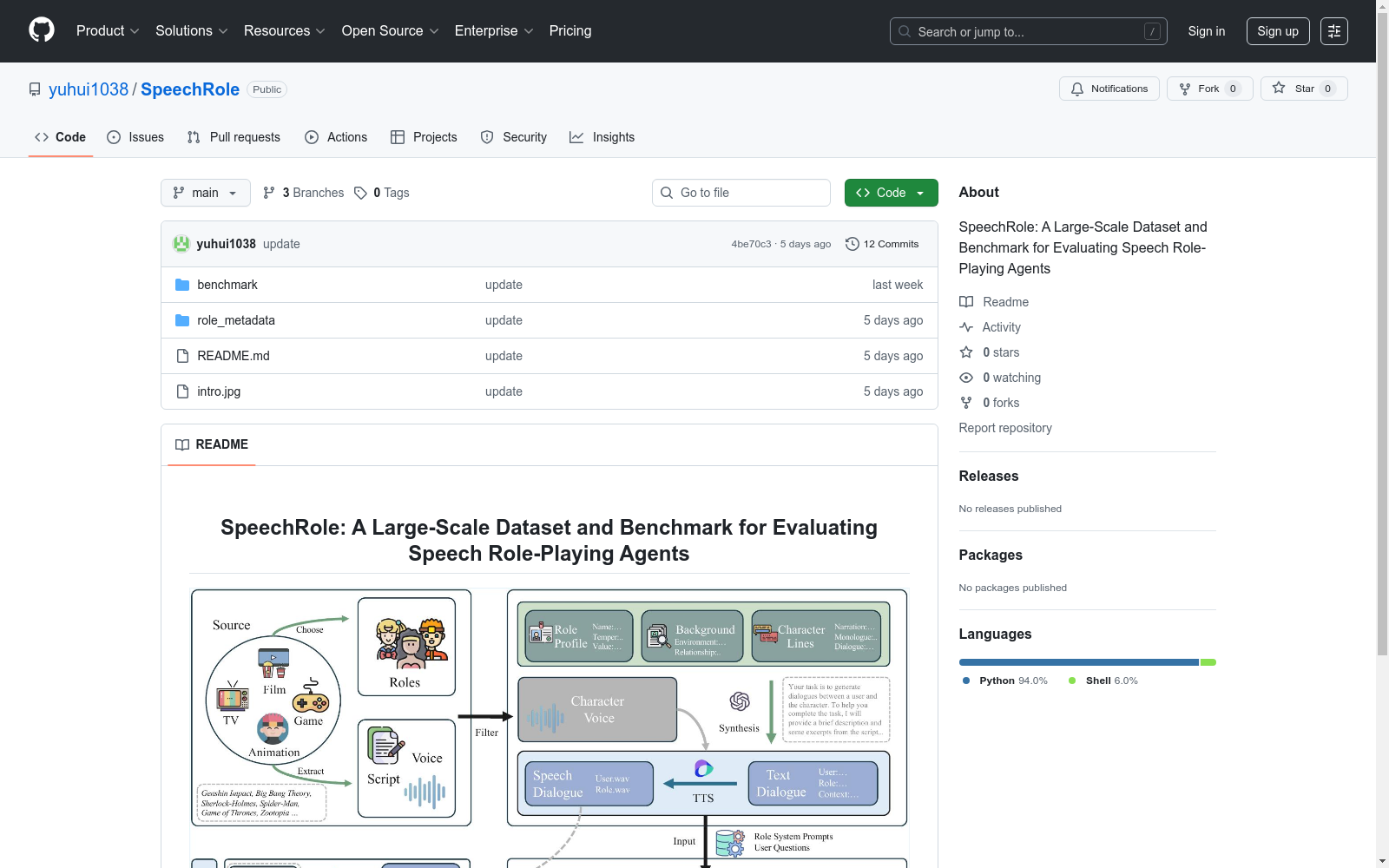Click the book icon in README tab
This screenshot has height=868, width=1389.
[182, 444]
